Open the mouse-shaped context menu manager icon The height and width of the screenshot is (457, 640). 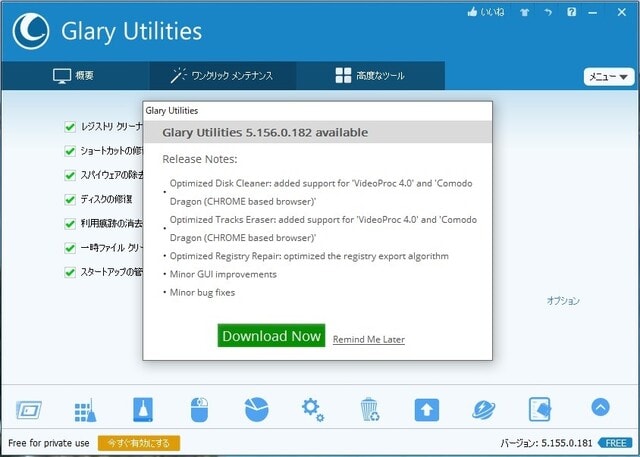pyautogui.click(x=200, y=410)
